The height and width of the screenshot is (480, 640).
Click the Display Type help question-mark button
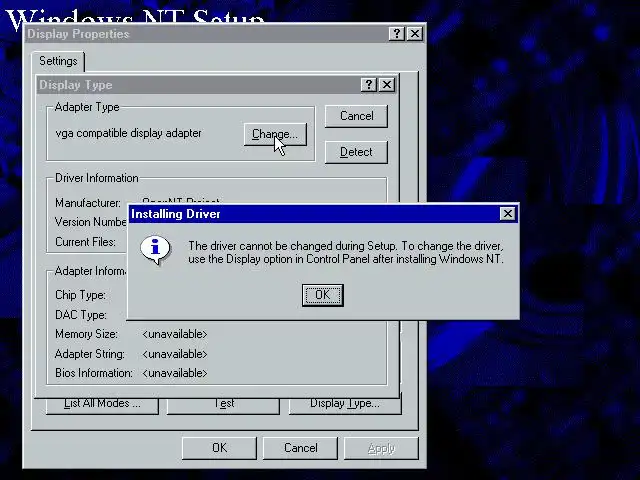[x=369, y=84]
